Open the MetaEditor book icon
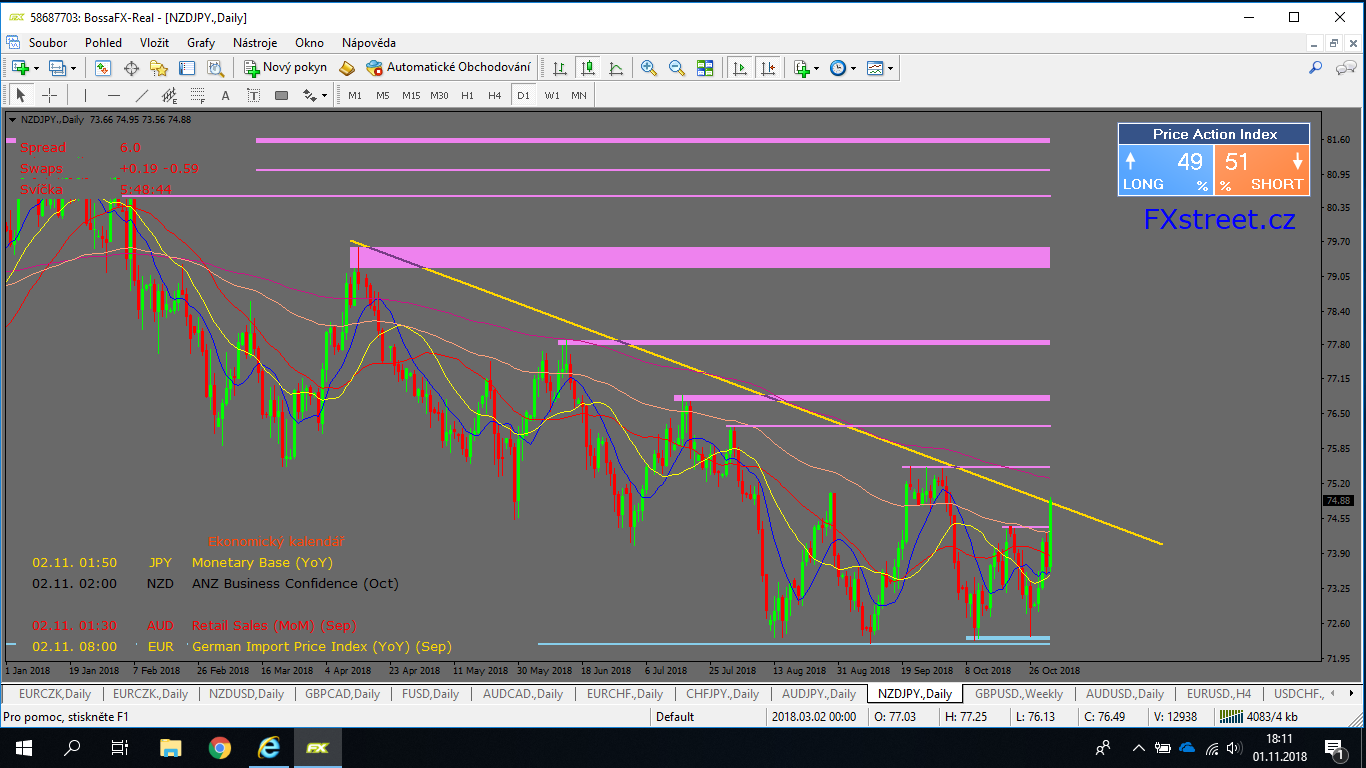This screenshot has height=768, width=1366. pyautogui.click(x=347, y=68)
